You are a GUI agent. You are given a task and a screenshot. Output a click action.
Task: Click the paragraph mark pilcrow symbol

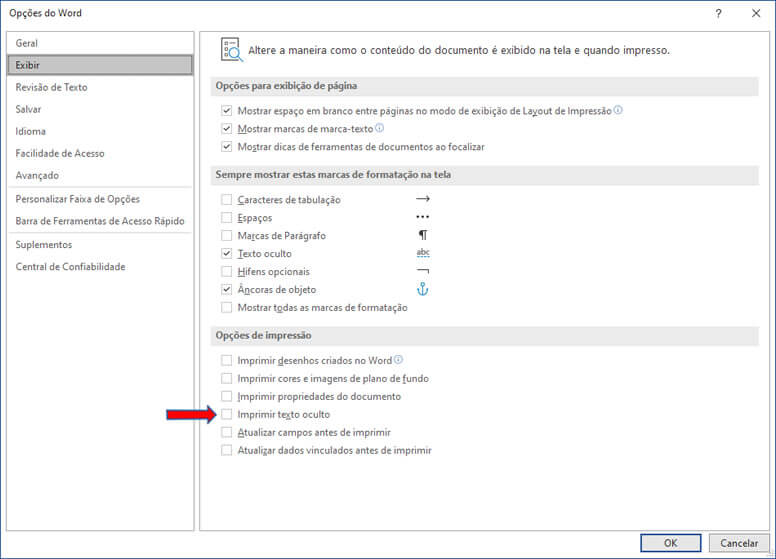(423, 235)
